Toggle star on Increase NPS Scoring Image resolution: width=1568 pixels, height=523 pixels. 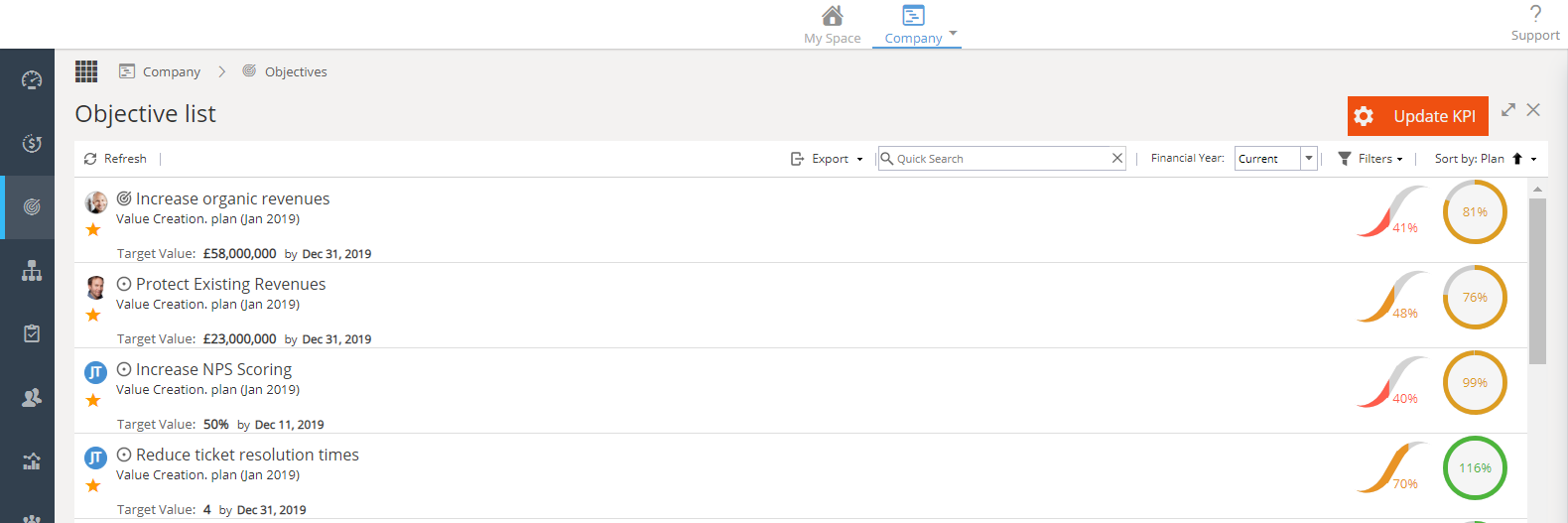(x=93, y=400)
